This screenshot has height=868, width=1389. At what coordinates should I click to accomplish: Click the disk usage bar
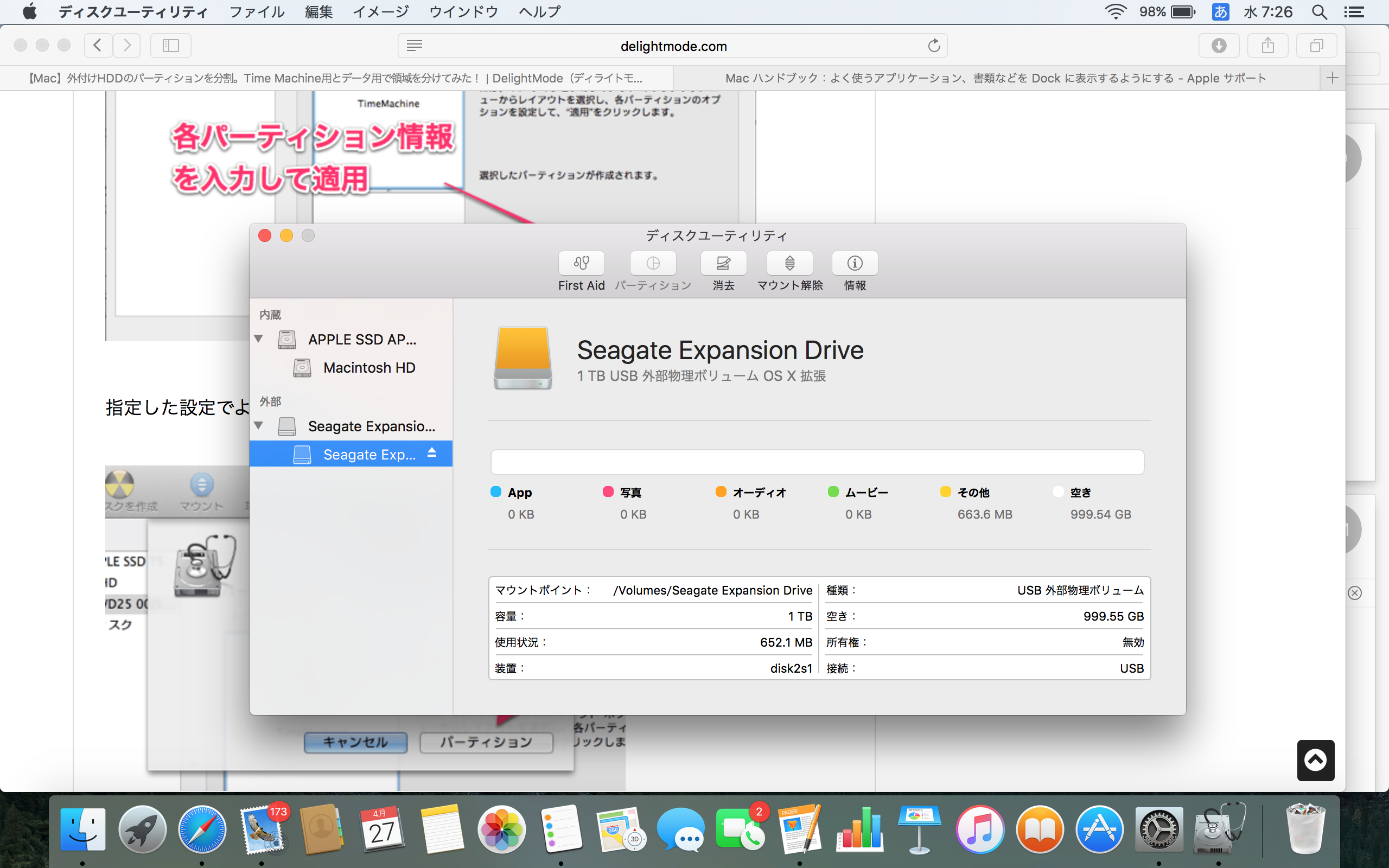[817, 462]
